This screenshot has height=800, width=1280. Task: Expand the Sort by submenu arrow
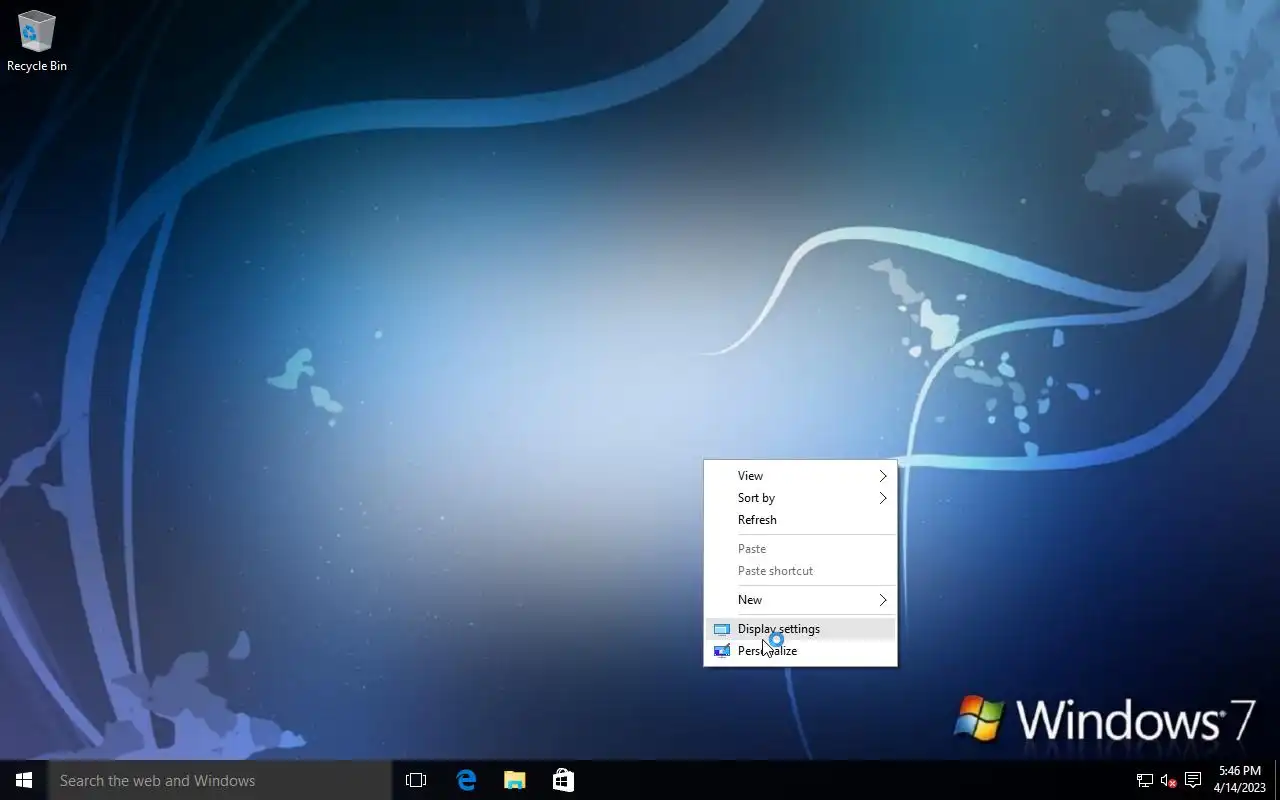coord(883,498)
